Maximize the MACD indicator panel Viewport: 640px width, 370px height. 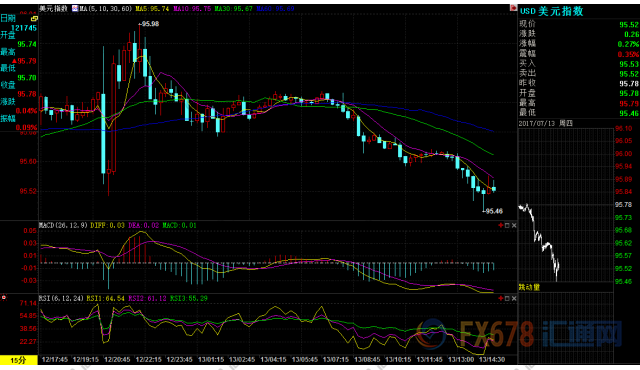(x=507, y=225)
